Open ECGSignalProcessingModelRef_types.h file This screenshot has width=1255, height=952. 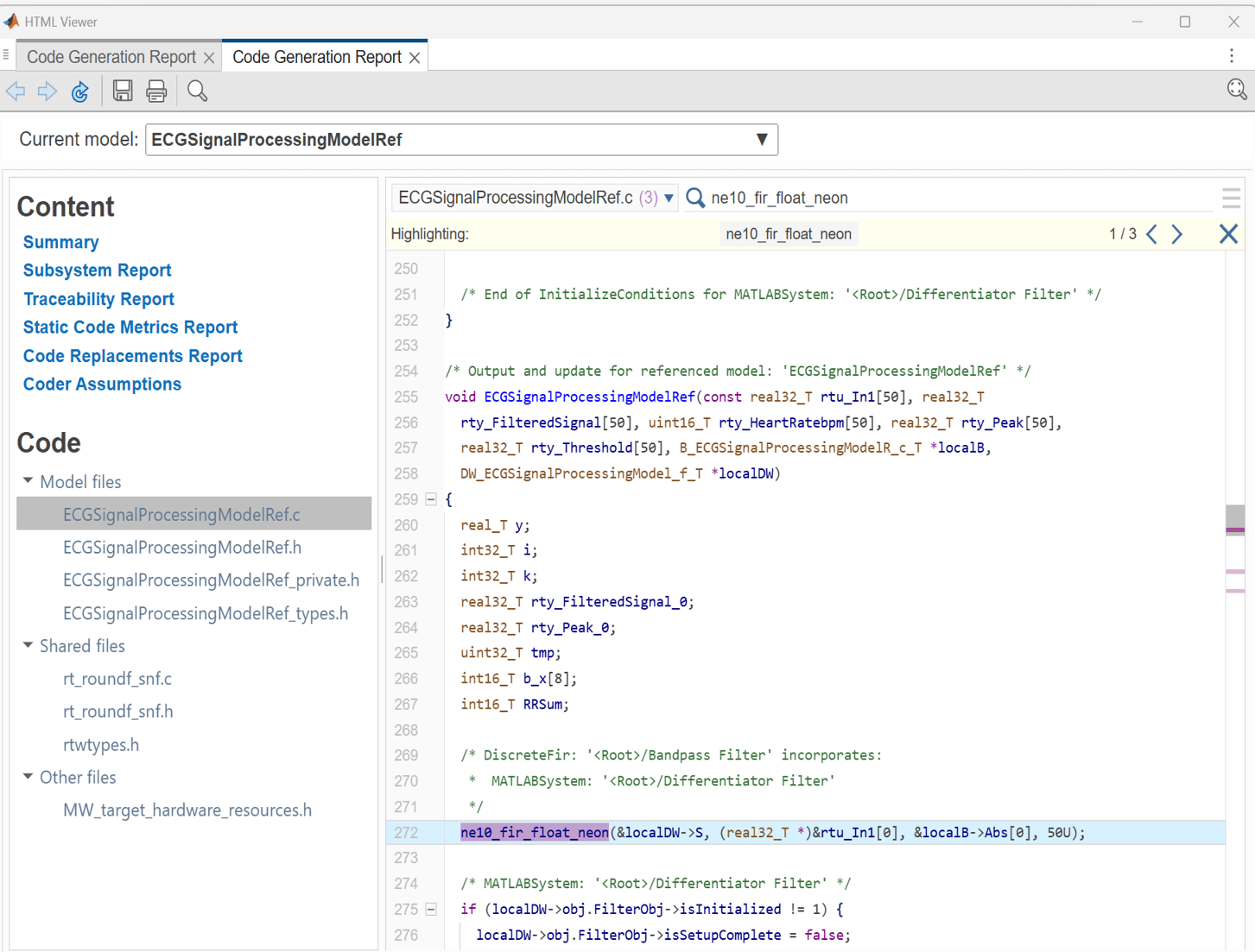point(206,613)
